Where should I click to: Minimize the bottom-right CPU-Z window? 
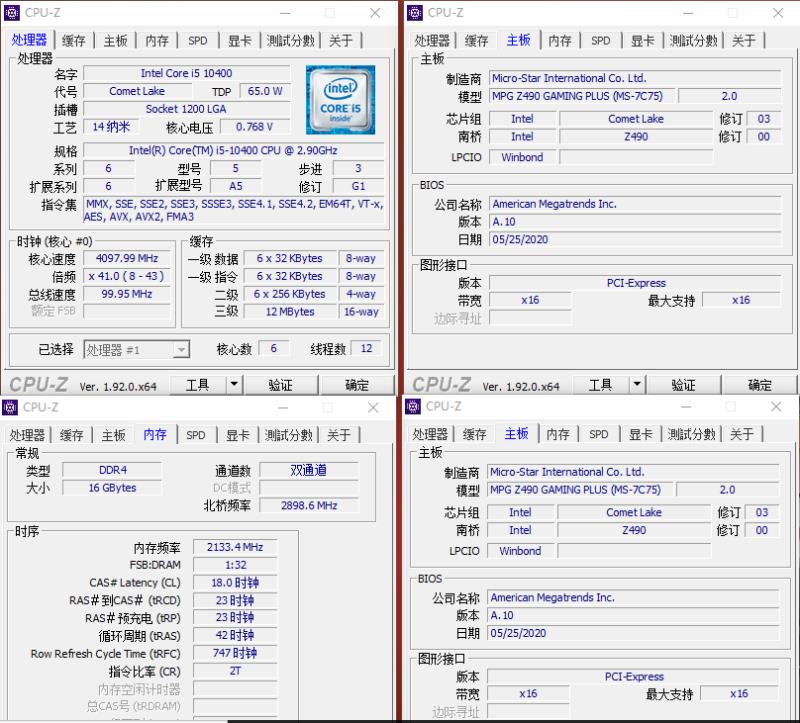click(686, 407)
